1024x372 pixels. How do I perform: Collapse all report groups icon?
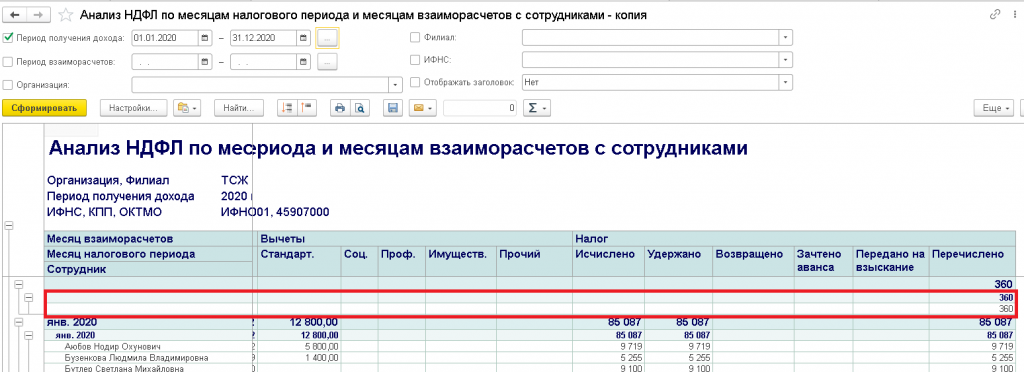click(x=307, y=108)
